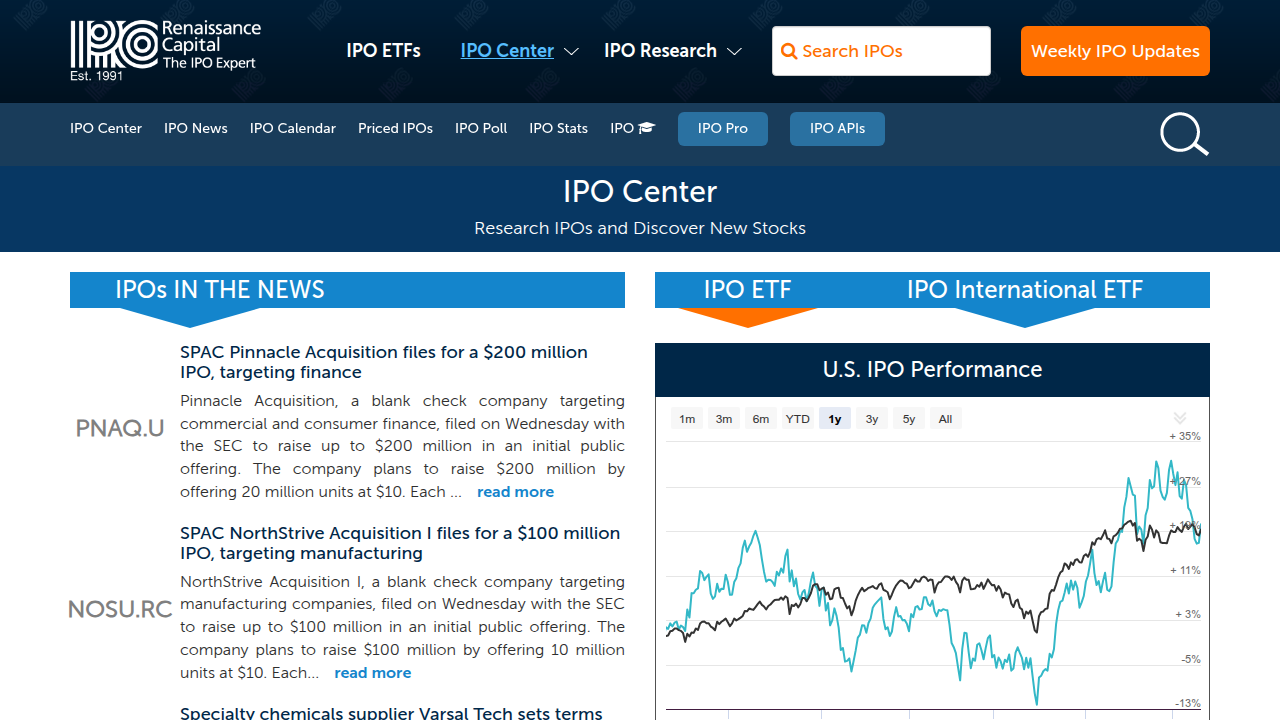Viewport: 1280px width, 720px height.
Task: Open the SPAC Pinnacle Acquisition headline
Action: coord(384,362)
